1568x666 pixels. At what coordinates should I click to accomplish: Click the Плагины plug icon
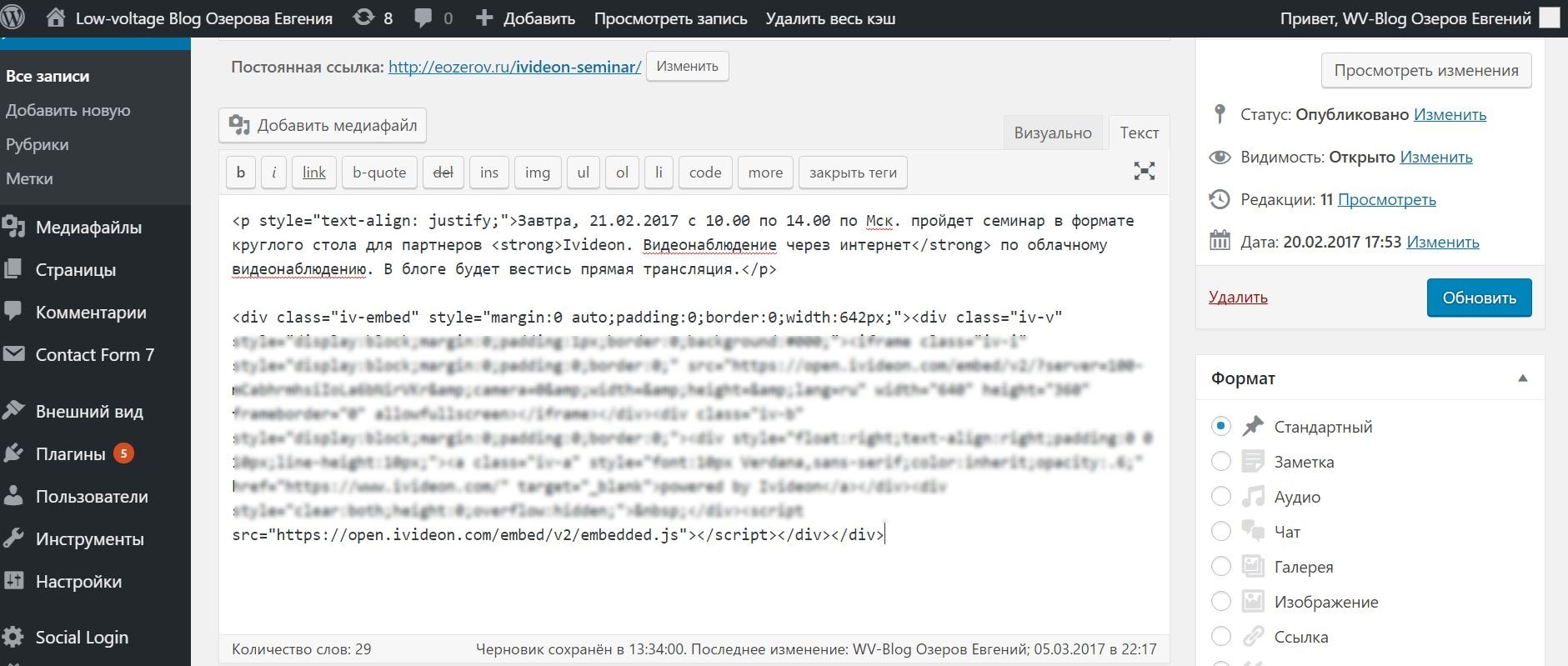coord(13,453)
